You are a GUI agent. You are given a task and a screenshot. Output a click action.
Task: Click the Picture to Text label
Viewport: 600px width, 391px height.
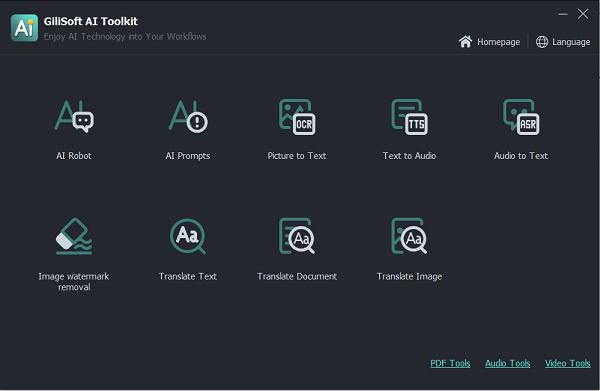(x=297, y=156)
